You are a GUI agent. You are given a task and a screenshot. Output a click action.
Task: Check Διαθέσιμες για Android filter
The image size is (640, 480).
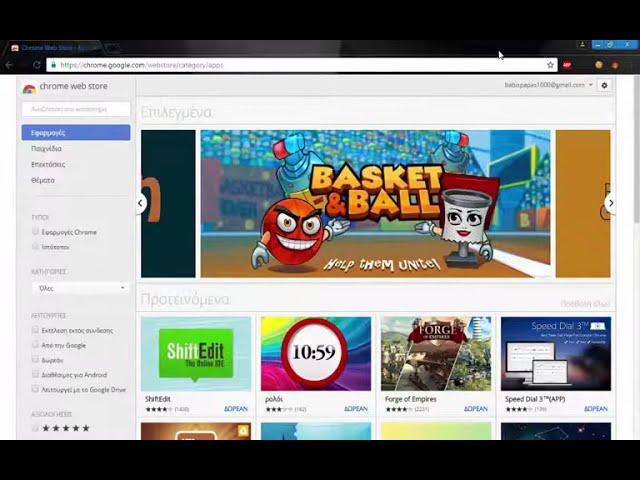click(x=35, y=374)
